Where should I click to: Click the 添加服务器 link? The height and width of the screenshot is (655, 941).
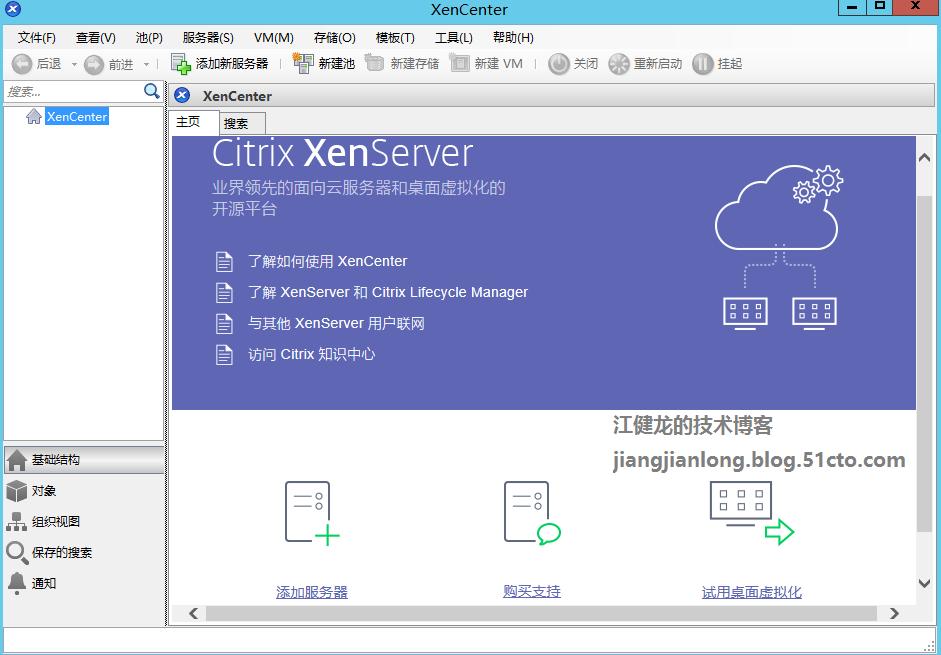pyautogui.click(x=311, y=593)
